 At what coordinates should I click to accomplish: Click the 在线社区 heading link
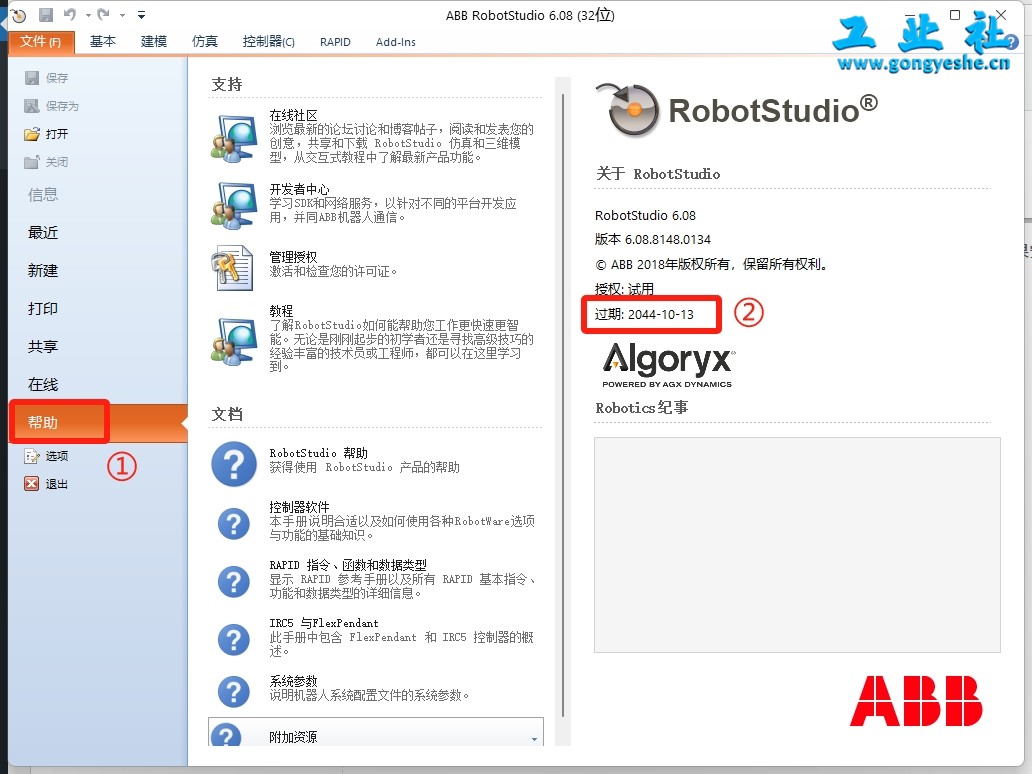pyautogui.click(x=294, y=115)
